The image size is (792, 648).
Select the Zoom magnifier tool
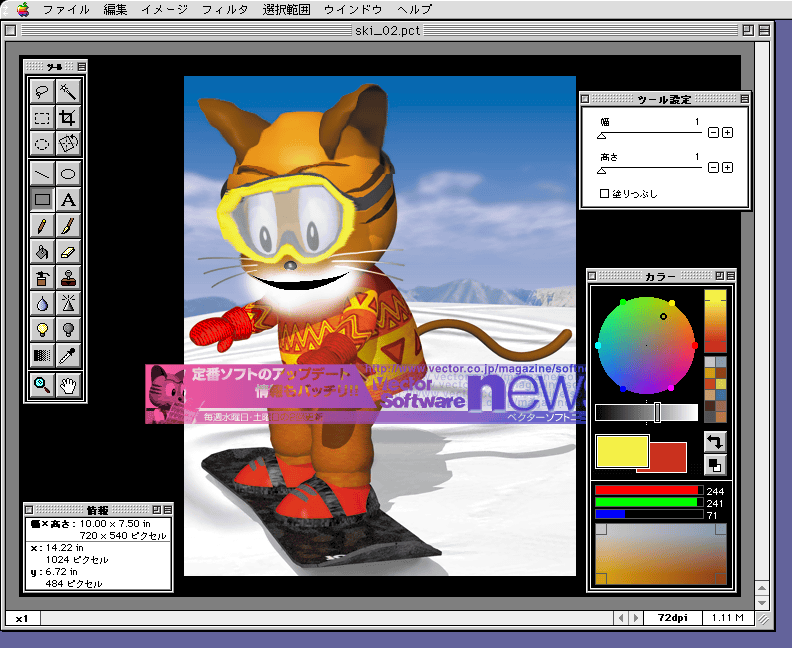[42, 386]
